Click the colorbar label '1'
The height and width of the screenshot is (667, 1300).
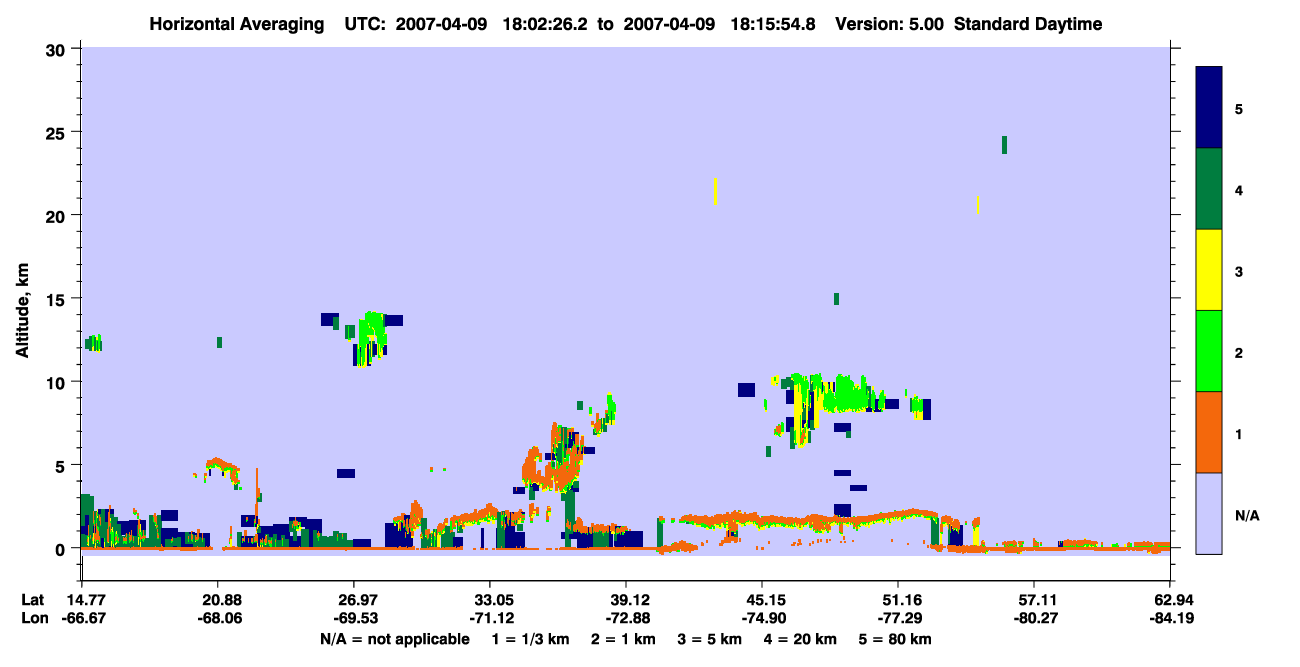(x=1239, y=432)
